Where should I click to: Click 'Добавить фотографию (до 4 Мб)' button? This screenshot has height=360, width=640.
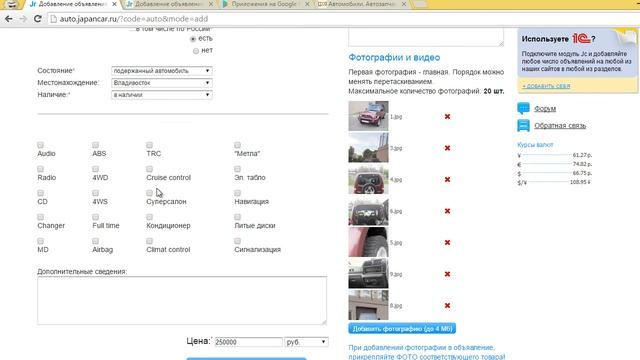402,329
